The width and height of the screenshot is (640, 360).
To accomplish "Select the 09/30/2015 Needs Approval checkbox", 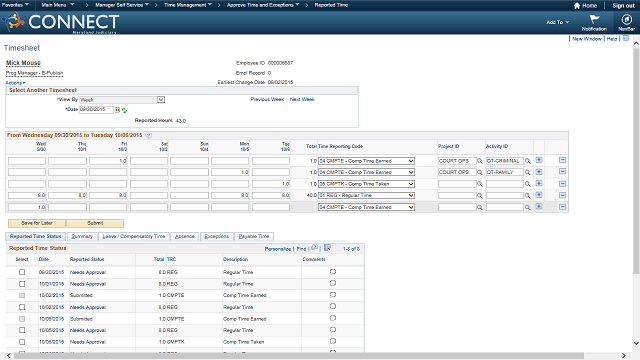I will 22,272.
